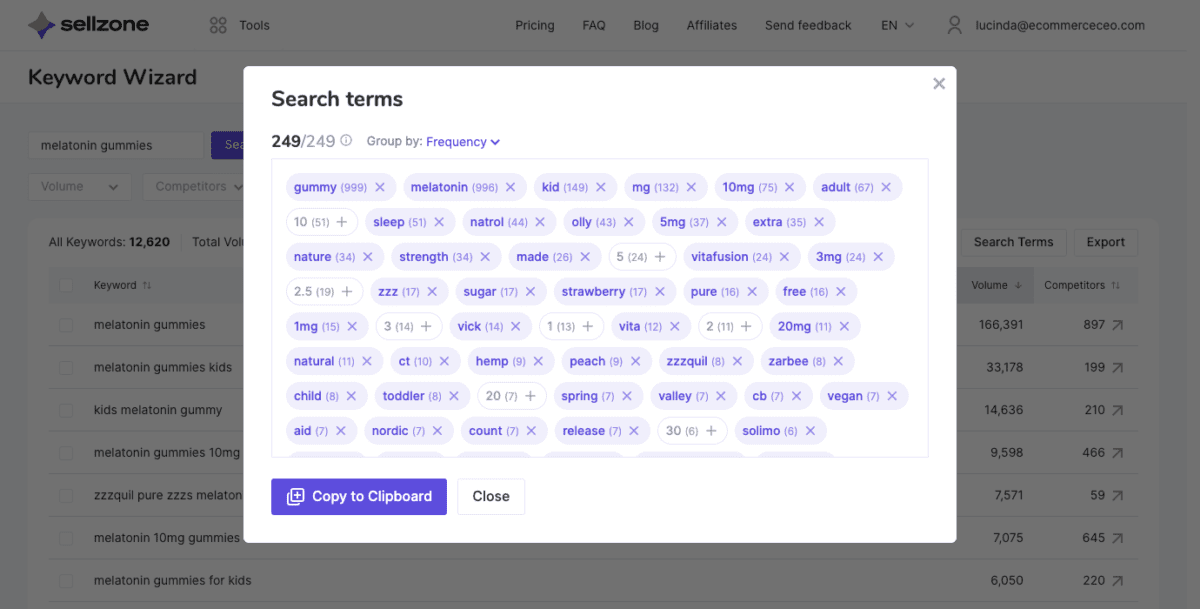Remove the 'adult' tag
The width and height of the screenshot is (1200, 609).
[x=886, y=187]
